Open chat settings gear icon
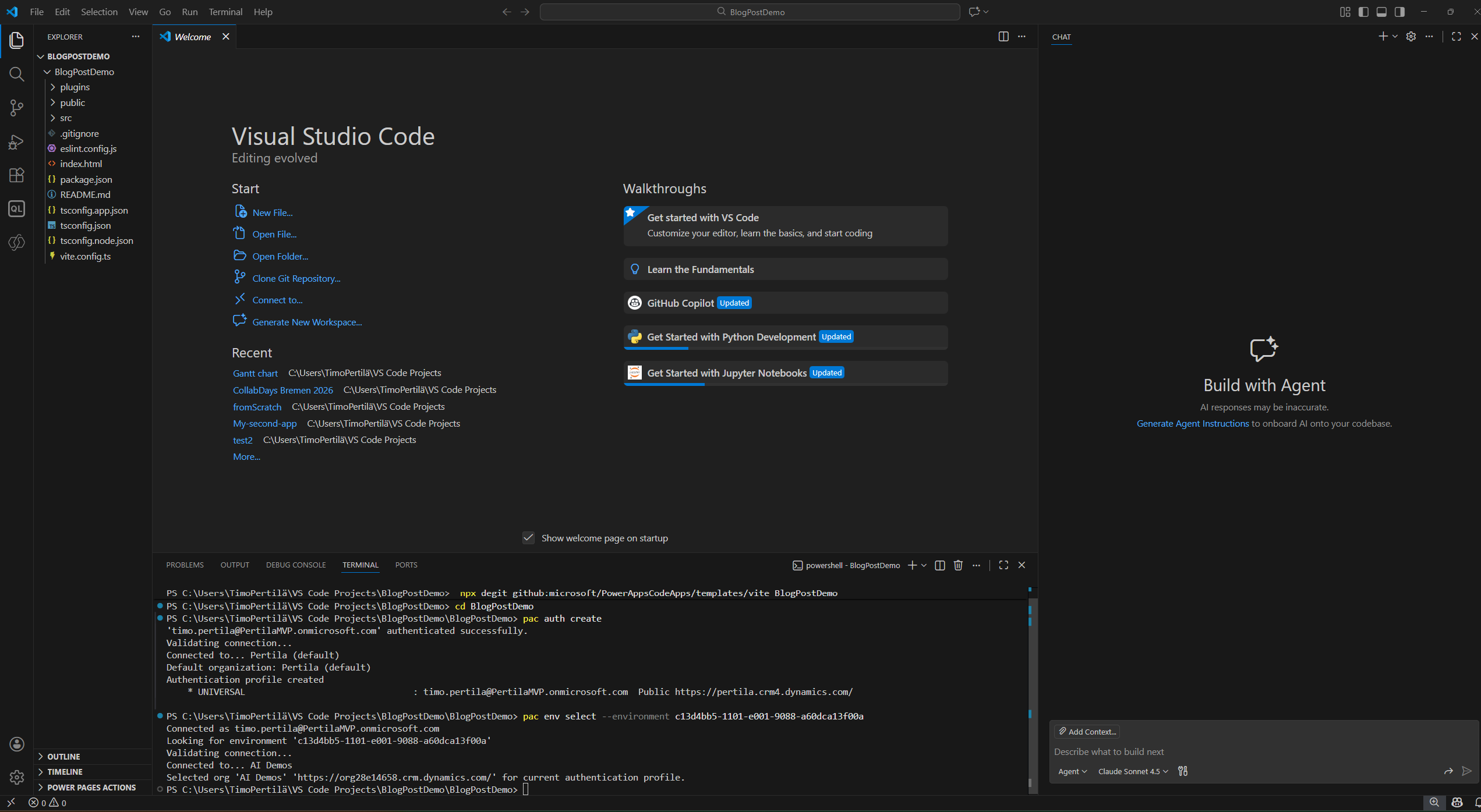 [1411, 37]
